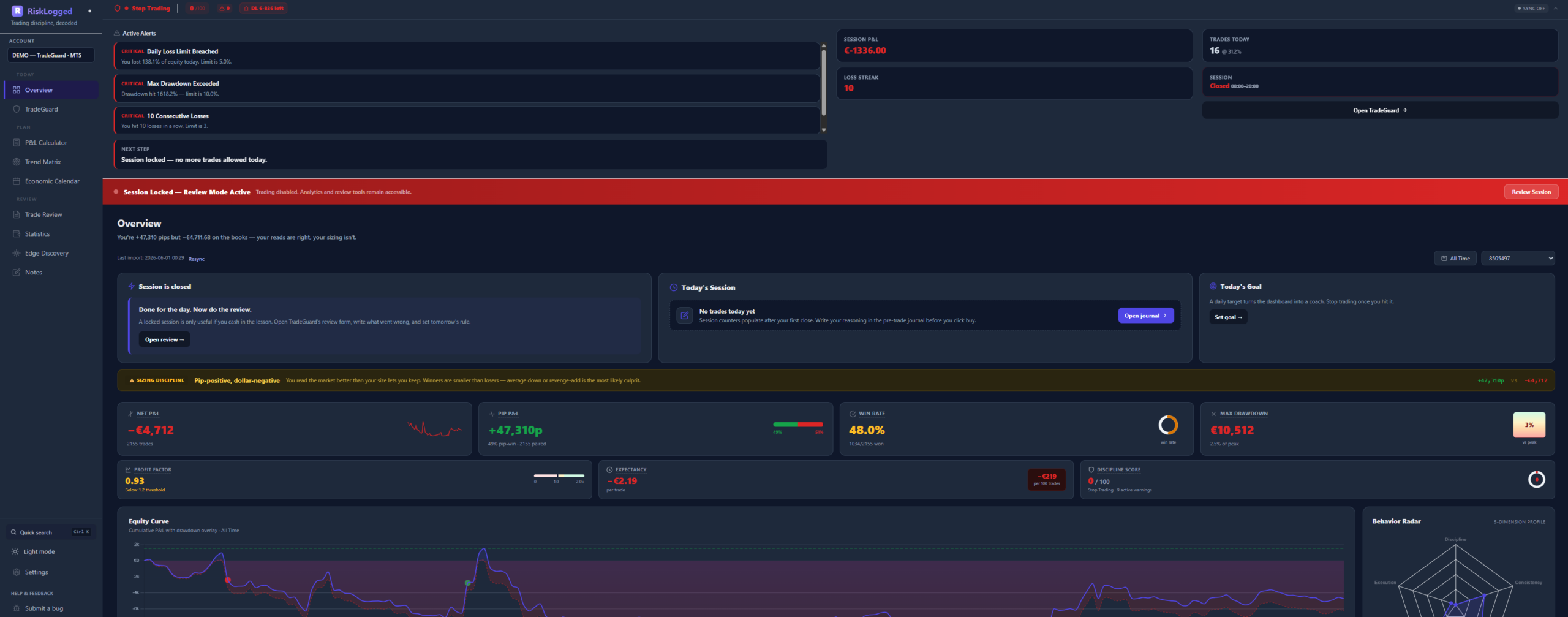Click the Quick search magnifier icon

pyautogui.click(x=13, y=532)
